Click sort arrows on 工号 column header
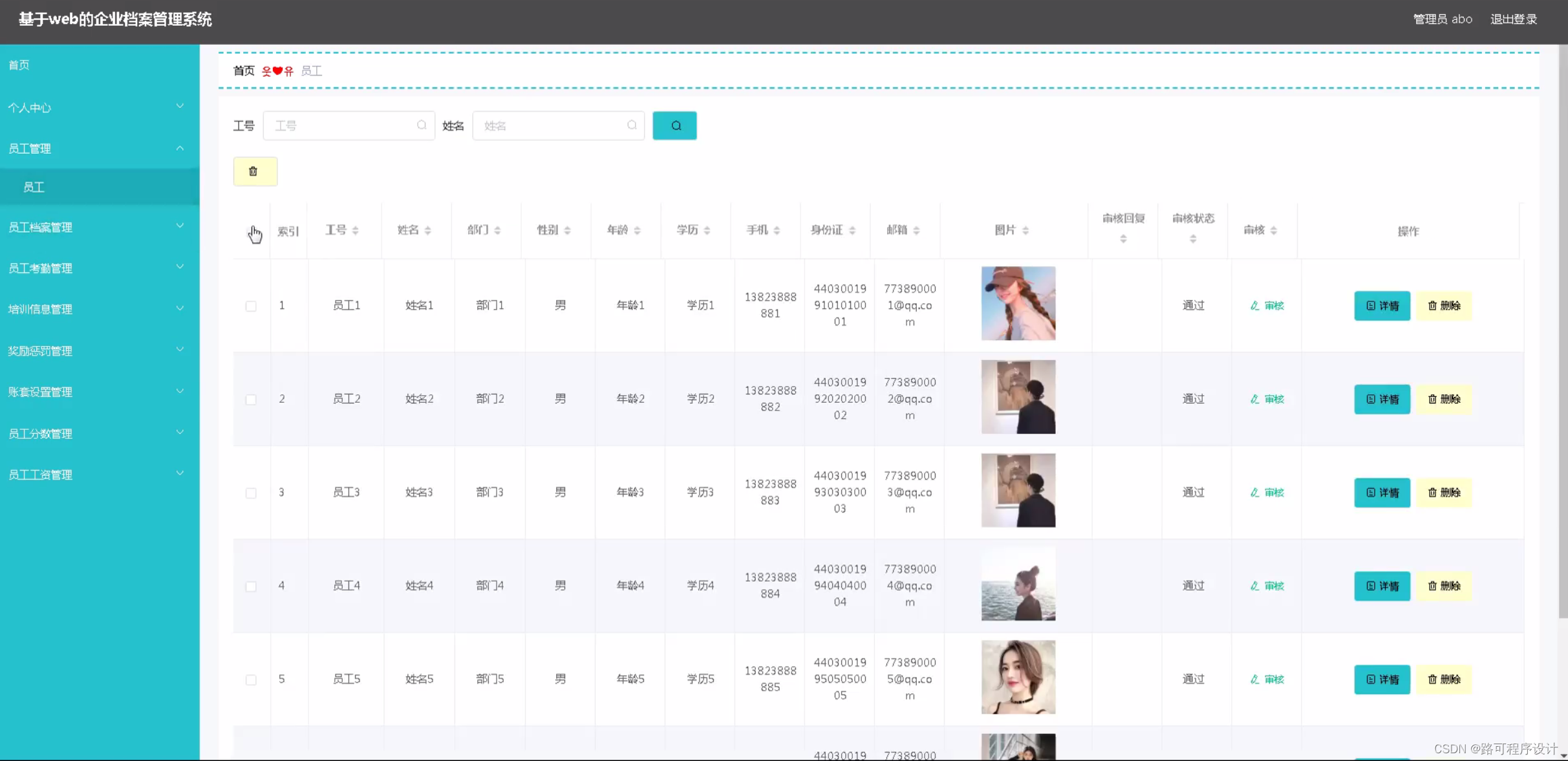The width and height of the screenshot is (1568, 761). [355, 230]
